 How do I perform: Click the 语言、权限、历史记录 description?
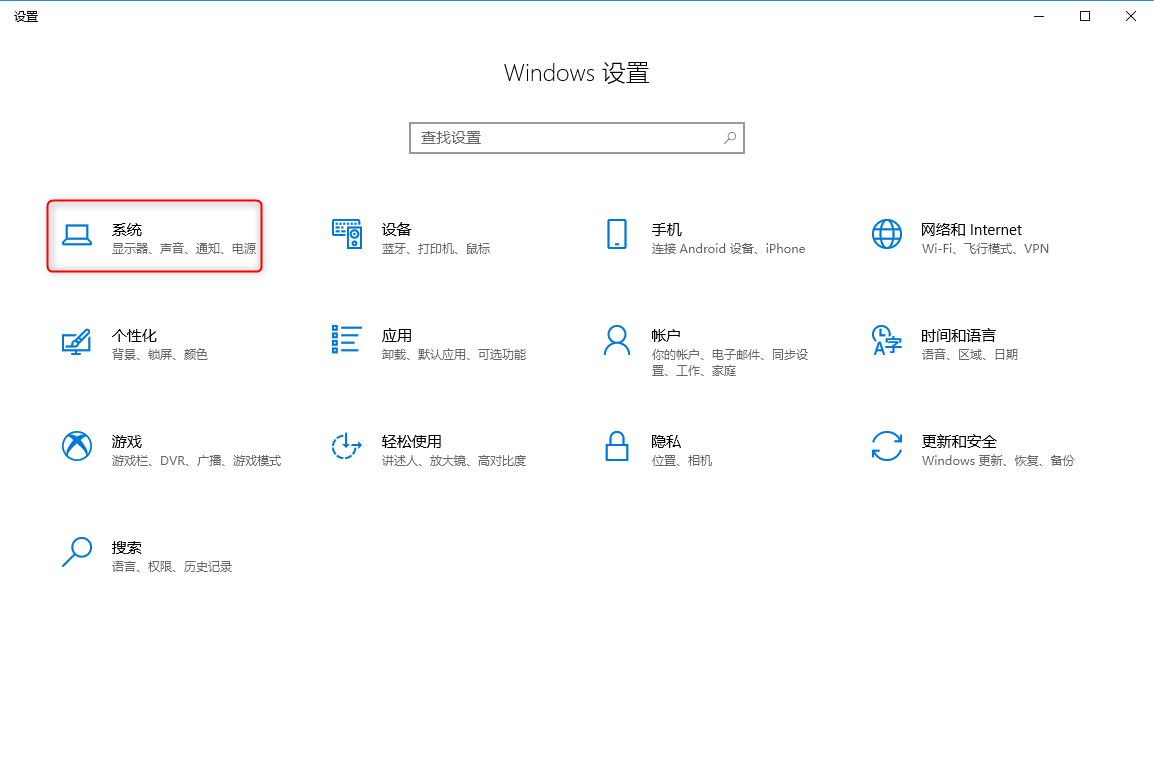(171, 567)
